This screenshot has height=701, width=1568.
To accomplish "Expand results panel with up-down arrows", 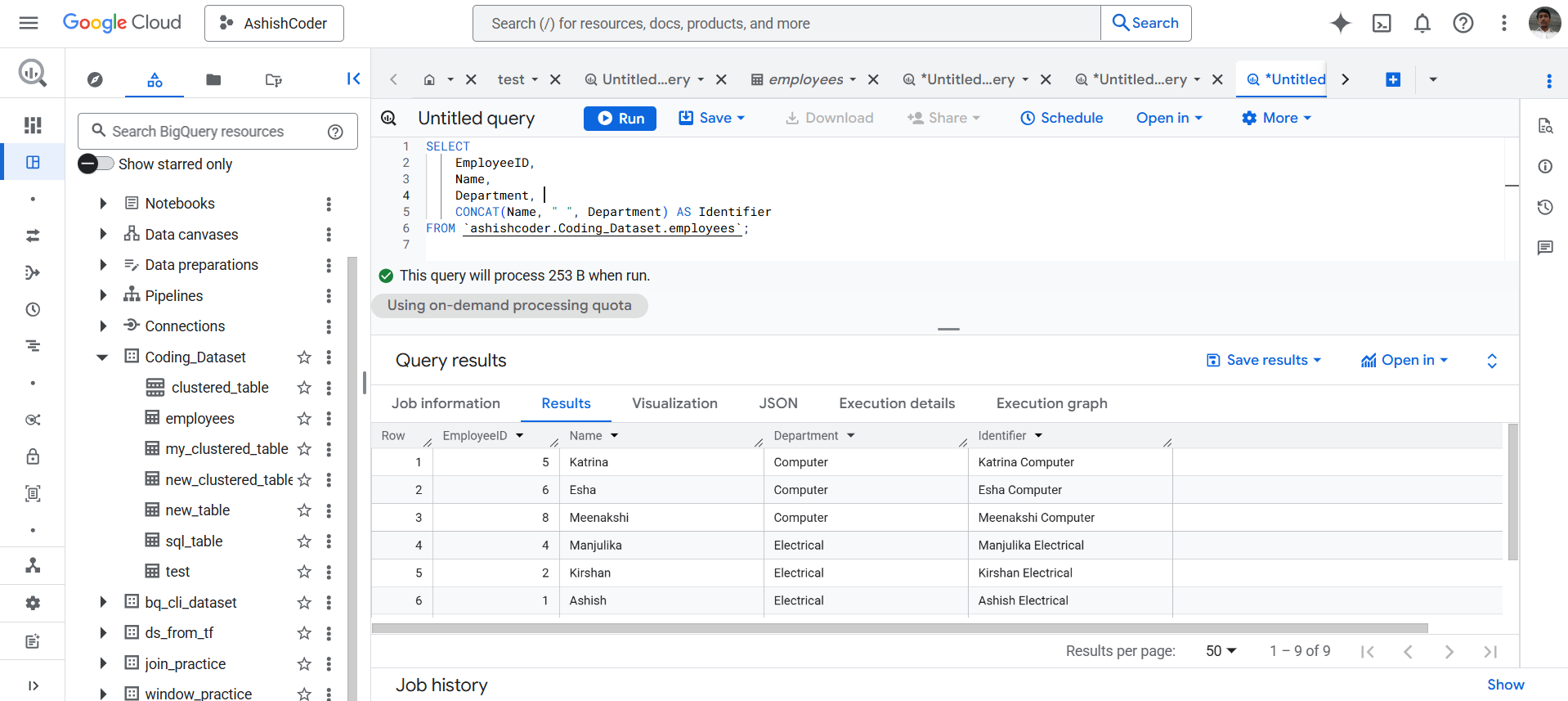I will point(1492,361).
